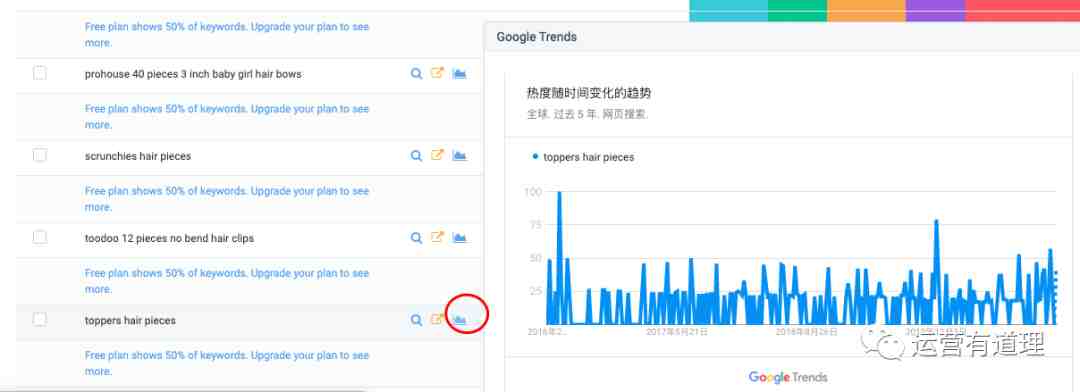This screenshot has height=392, width=1080.
Task: Show trends chart for toppers hair pieces
Action: coord(459,320)
